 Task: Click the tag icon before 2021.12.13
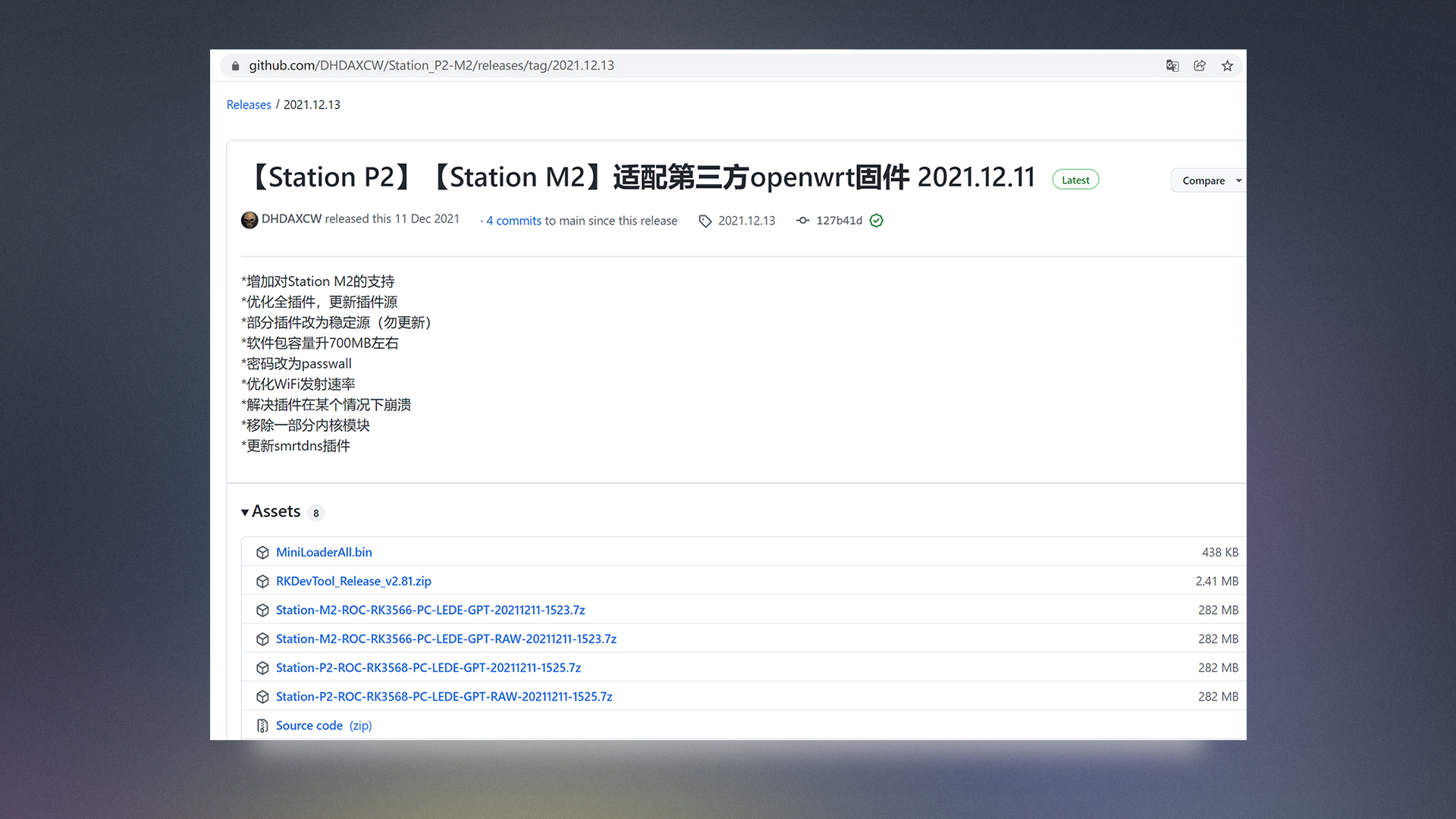click(x=705, y=221)
